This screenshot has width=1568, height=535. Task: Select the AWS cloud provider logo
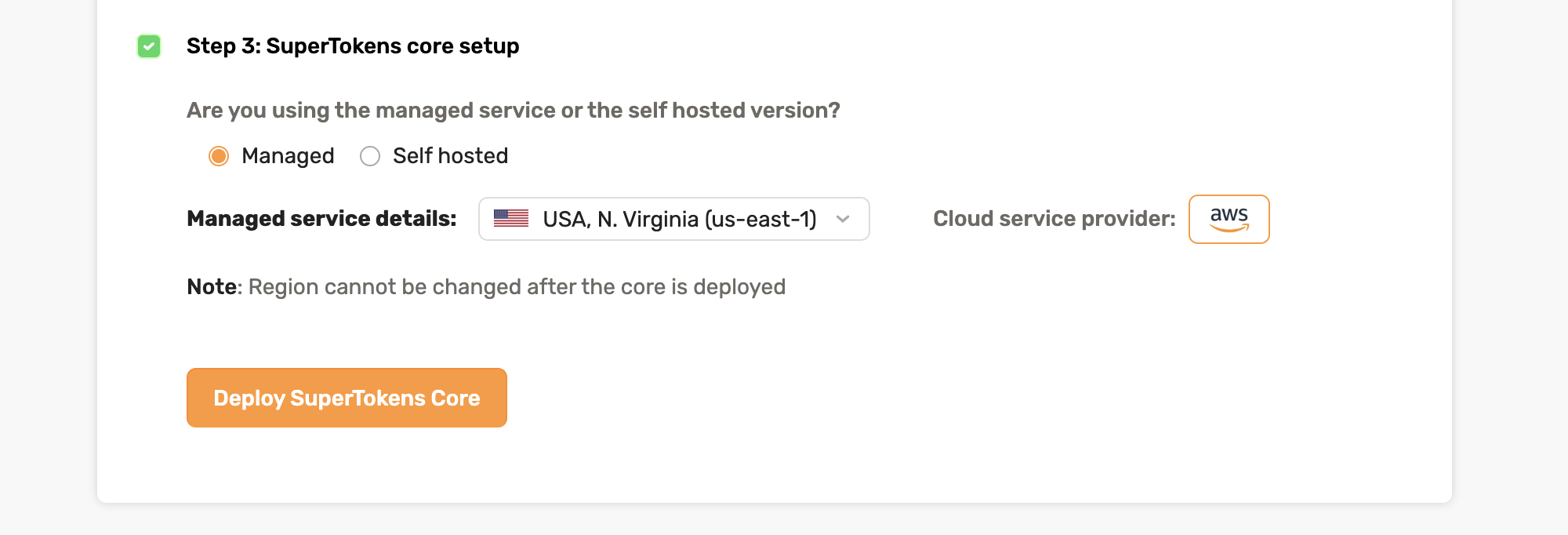pyautogui.click(x=1229, y=219)
